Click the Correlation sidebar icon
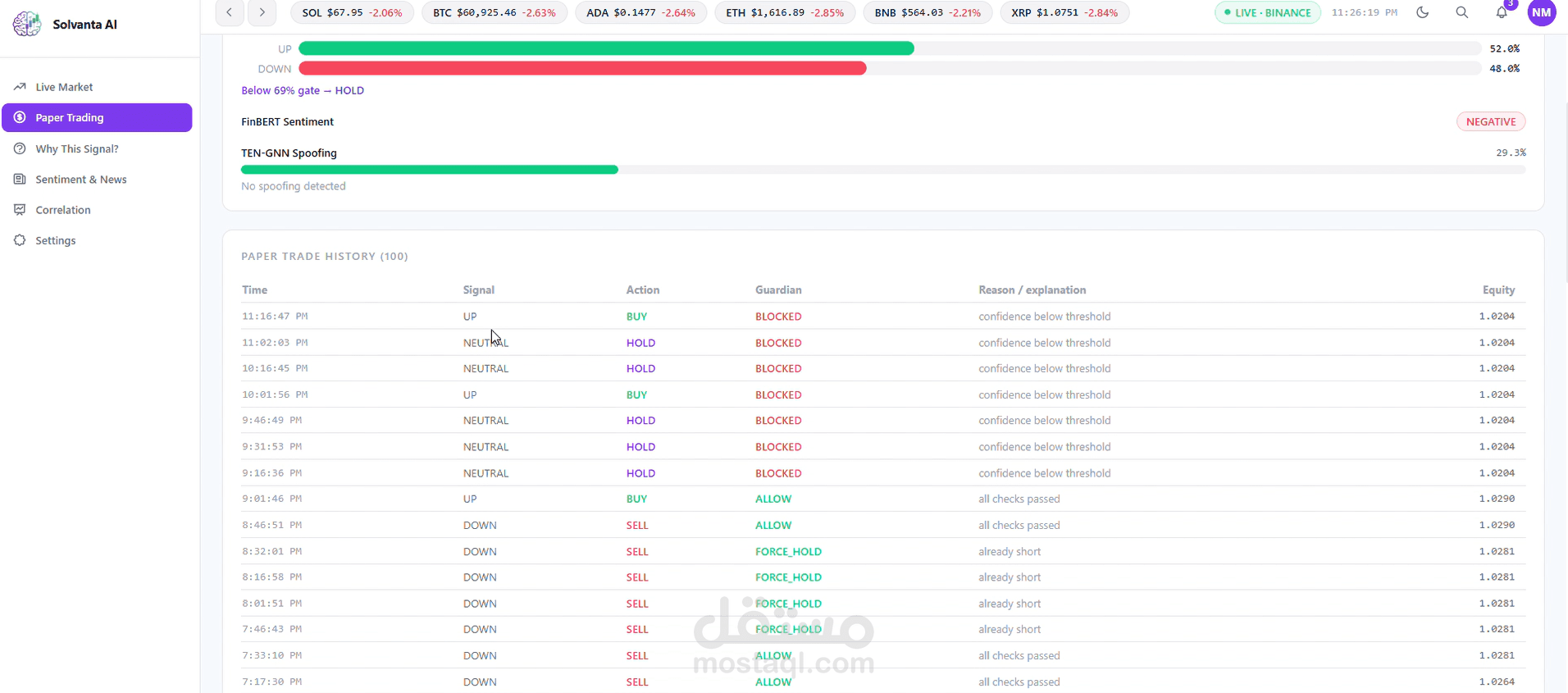The height and width of the screenshot is (693, 1568). click(x=20, y=210)
